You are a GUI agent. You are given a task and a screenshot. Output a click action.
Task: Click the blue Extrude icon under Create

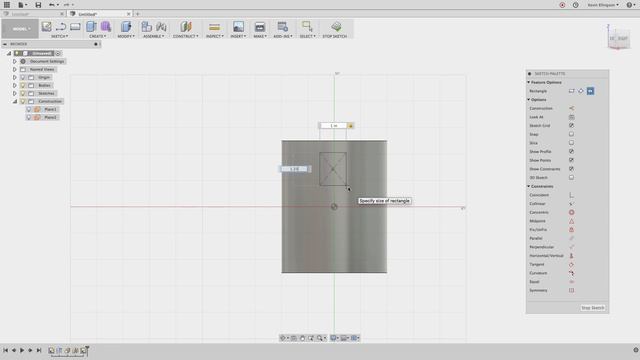tap(91, 27)
